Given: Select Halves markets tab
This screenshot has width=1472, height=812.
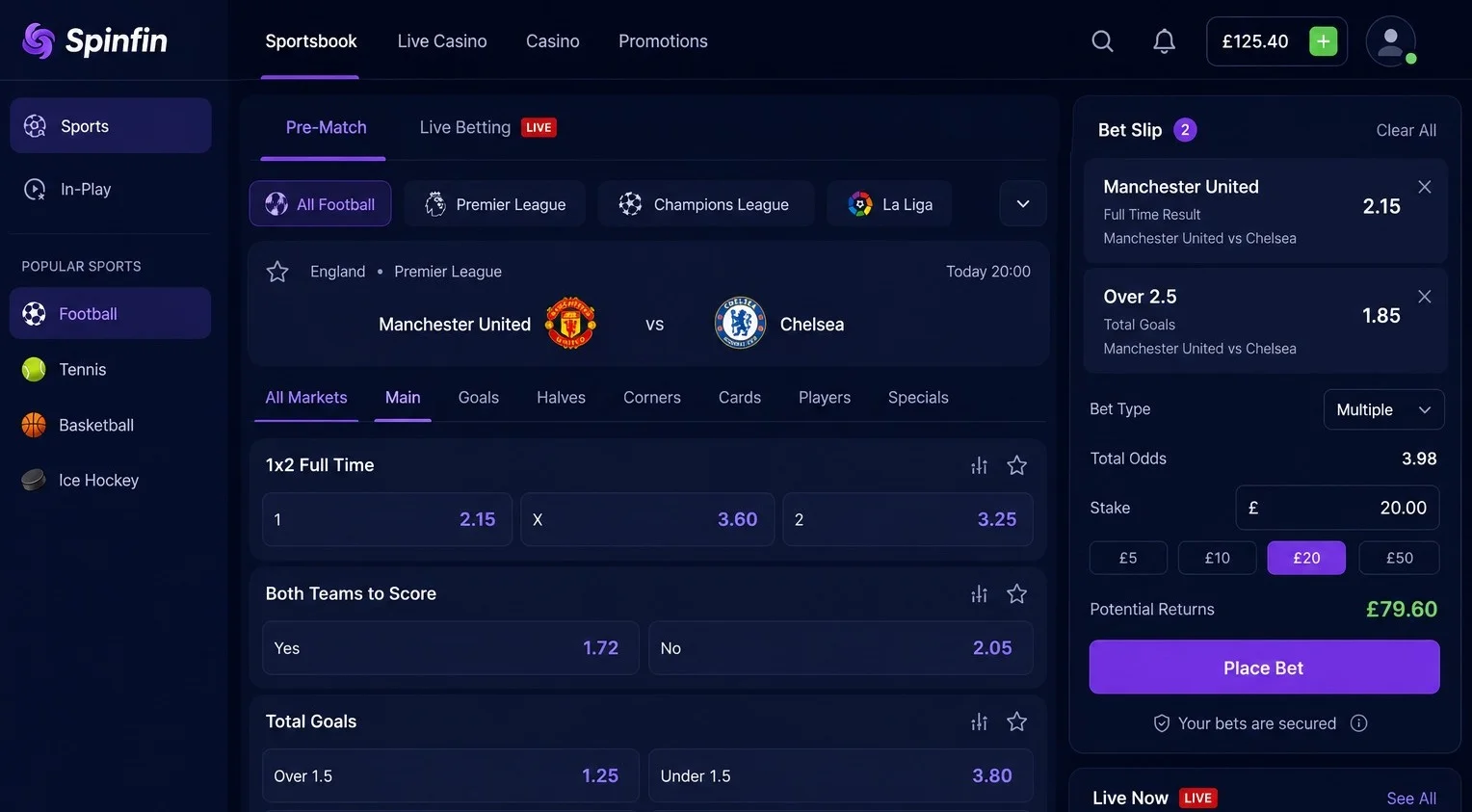Looking at the screenshot, I should pyautogui.click(x=561, y=398).
